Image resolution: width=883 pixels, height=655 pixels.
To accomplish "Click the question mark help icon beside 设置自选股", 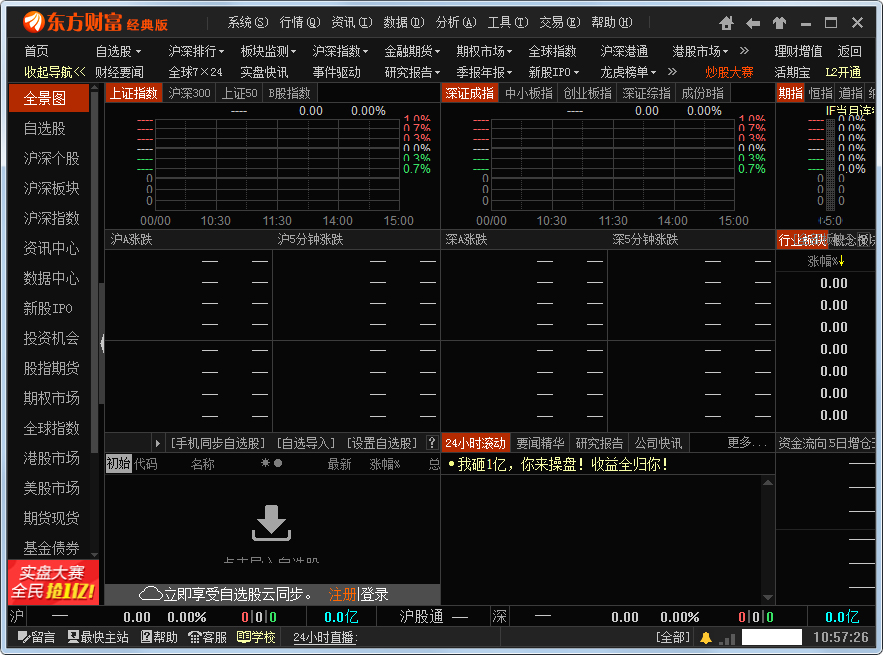I will (x=432, y=443).
